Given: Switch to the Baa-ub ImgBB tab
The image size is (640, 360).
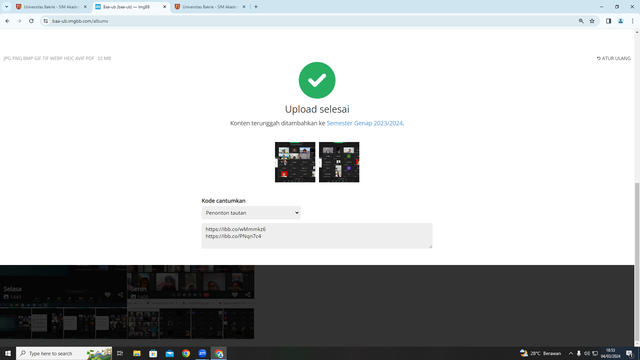Looking at the screenshot, I should (130, 7).
